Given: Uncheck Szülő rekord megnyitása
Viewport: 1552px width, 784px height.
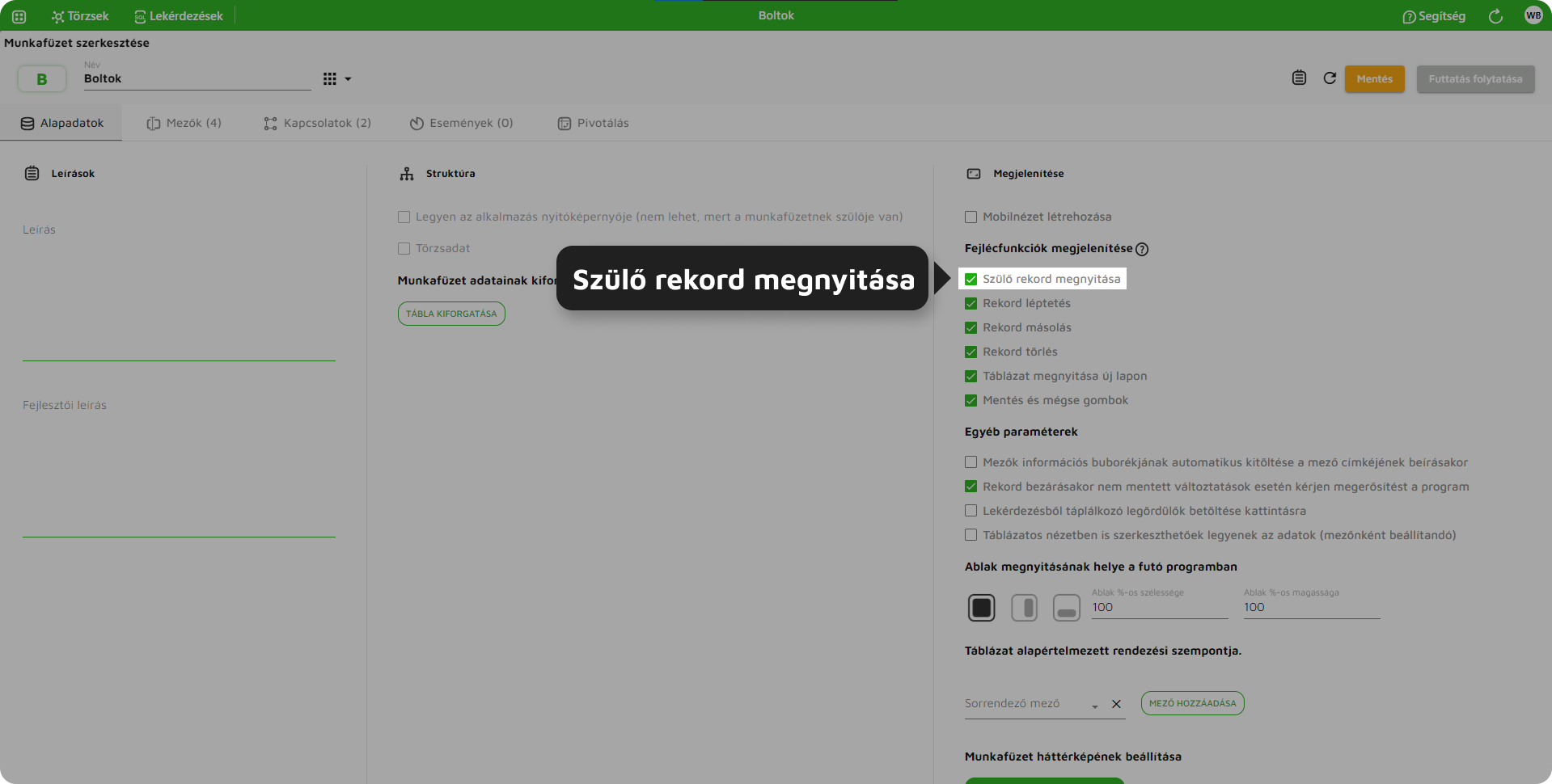Looking at the screenshot, I should [971, 279].
